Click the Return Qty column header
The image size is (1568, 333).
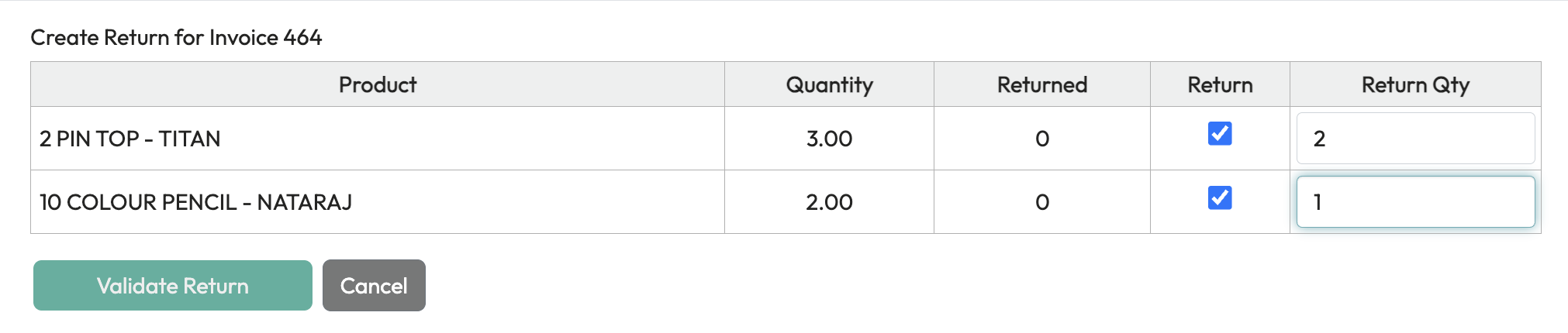click(1415, 84)
